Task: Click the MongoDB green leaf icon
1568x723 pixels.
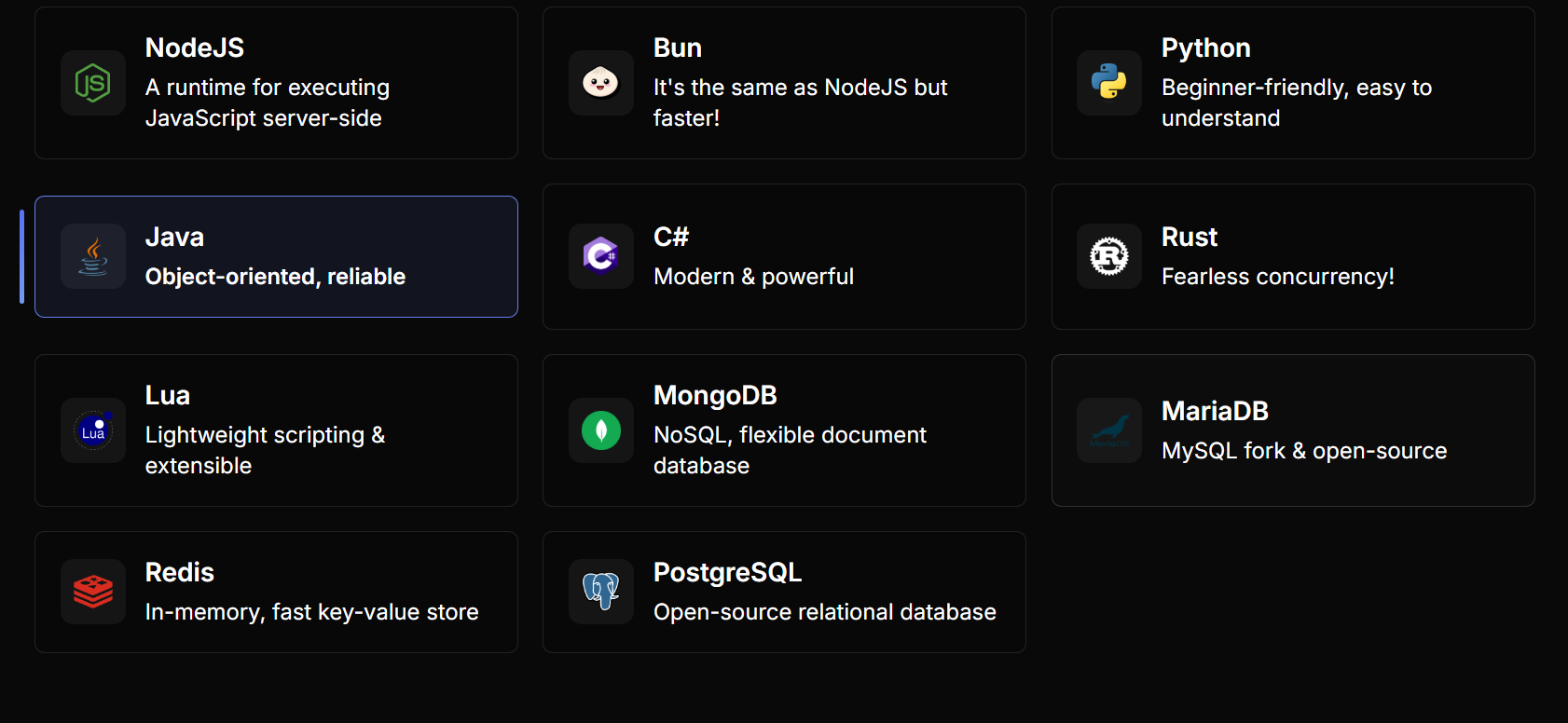Action: 601,430
